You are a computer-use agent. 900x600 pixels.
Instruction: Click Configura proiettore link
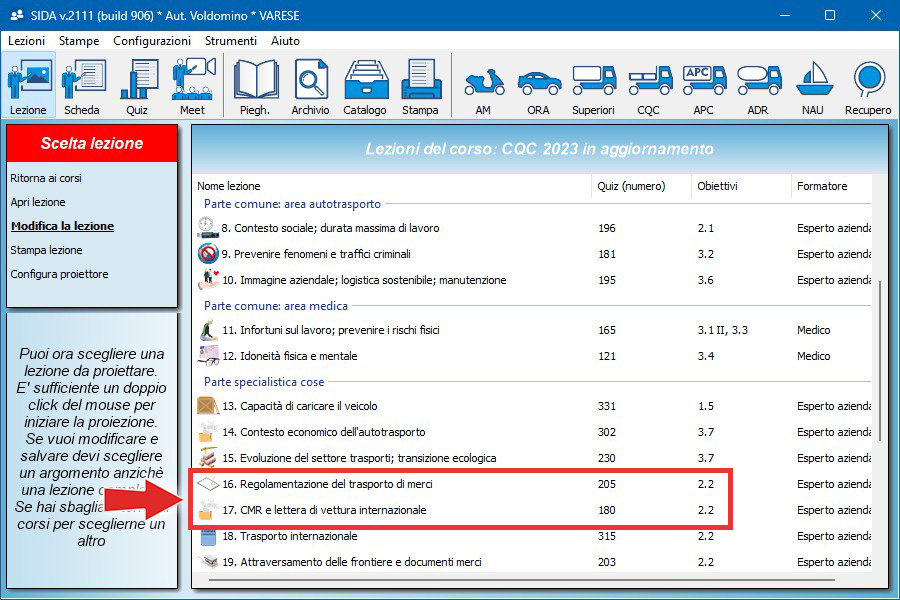[59, 274]
